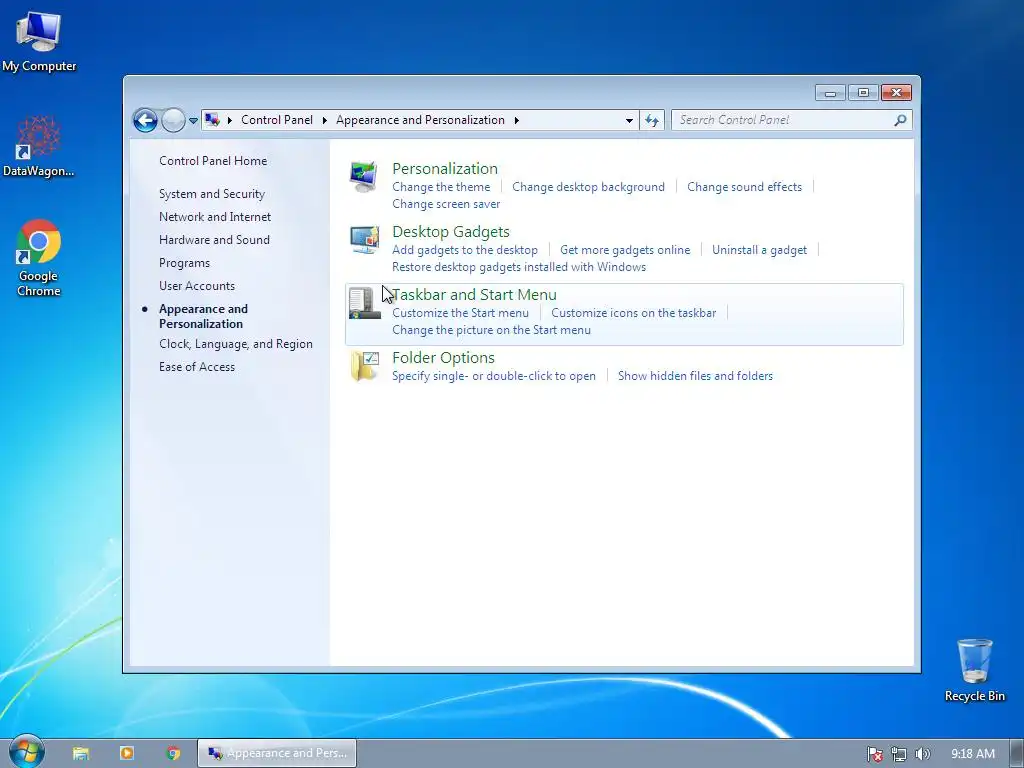The width and height of the screenshot is (1024, 768).
Task: Launch Google Chrome from the desktop
Action: pyautogui.click(x=39, y=259)
